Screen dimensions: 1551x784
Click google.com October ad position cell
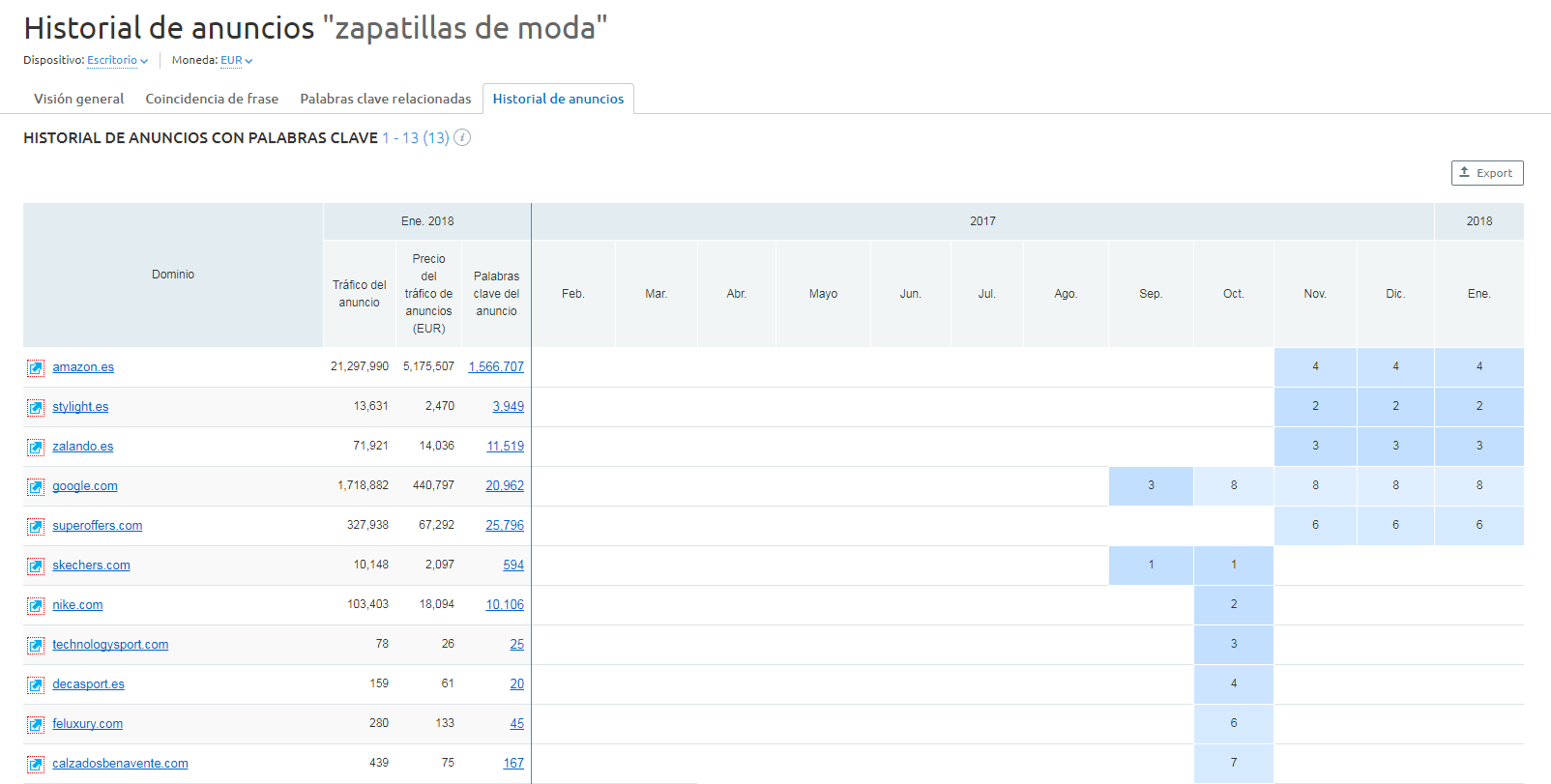pyautogui.click(x=1234, y=486)
